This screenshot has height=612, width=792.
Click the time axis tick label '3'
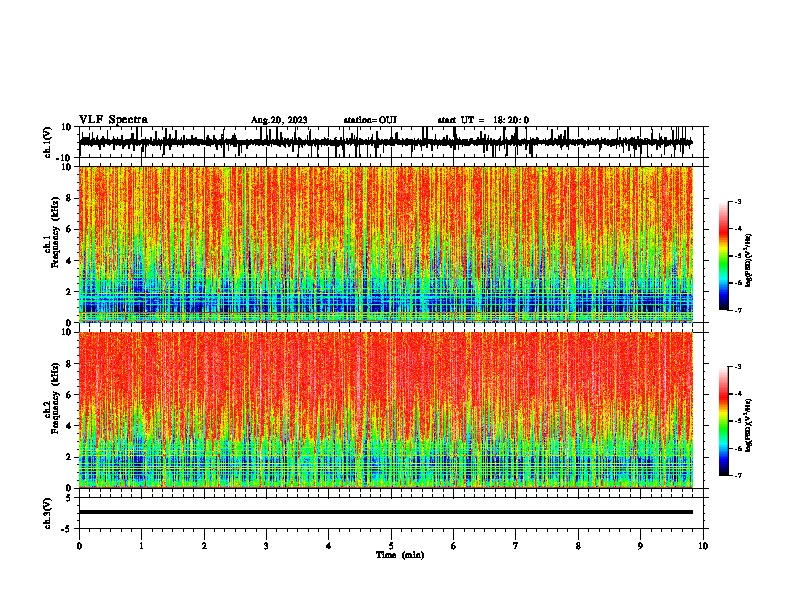pyautogui.click(x=266, y=546)
